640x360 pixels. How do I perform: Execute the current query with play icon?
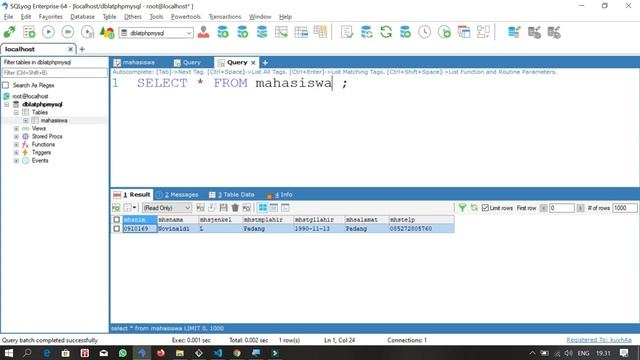48,32
